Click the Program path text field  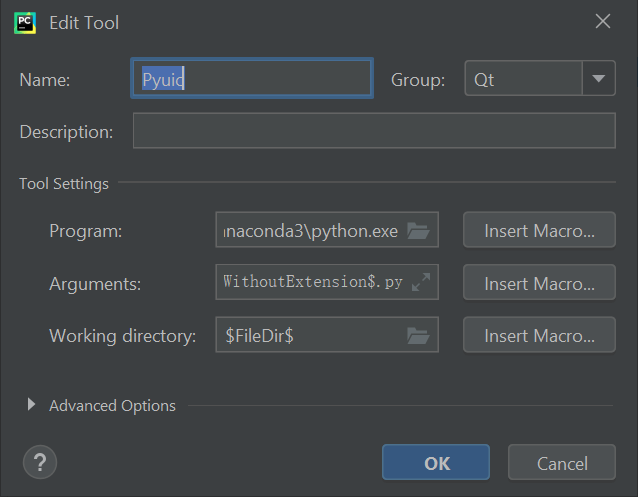pyautogui.click(x=310, y=231)
